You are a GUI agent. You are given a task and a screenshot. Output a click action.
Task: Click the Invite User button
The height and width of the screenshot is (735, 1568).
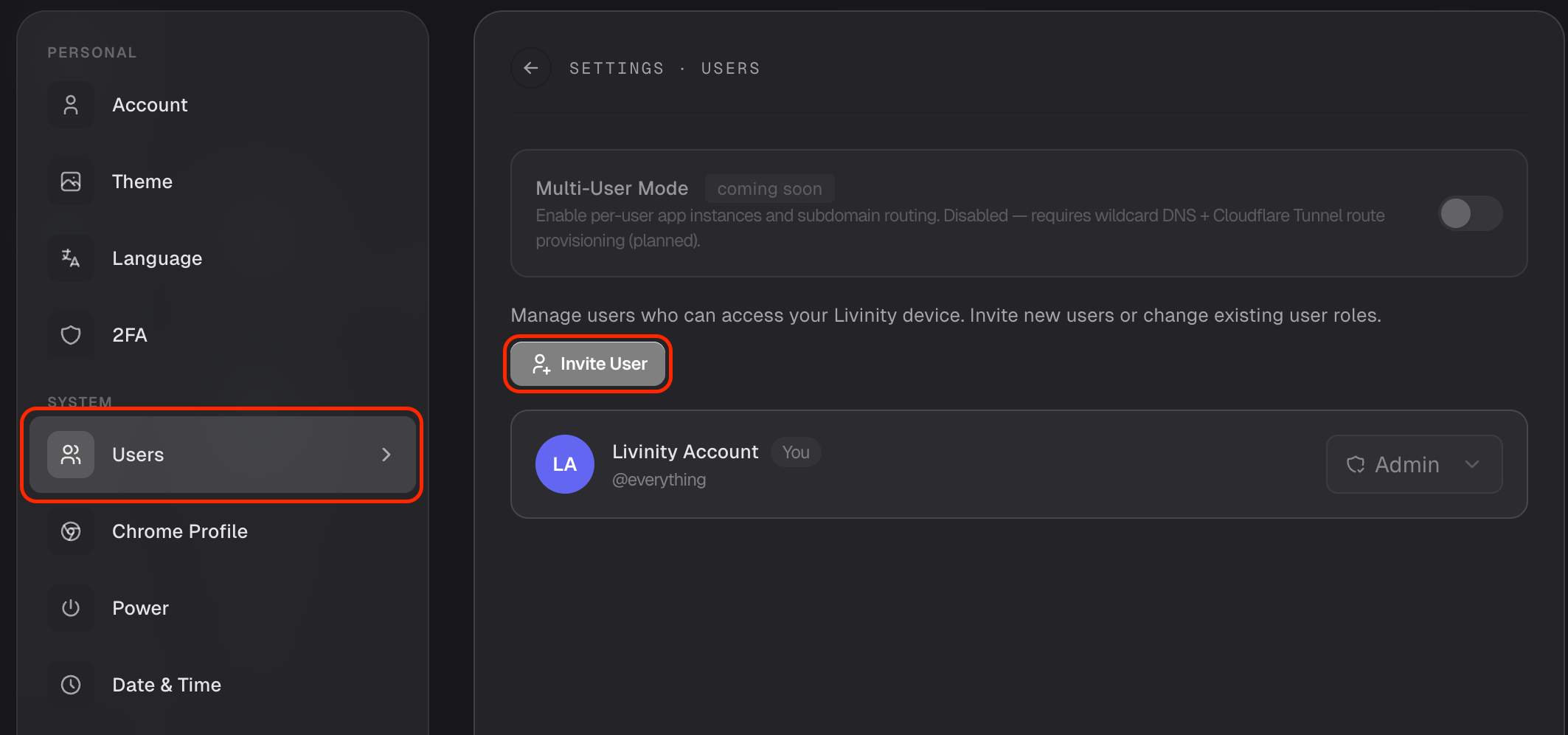point(588,364)
